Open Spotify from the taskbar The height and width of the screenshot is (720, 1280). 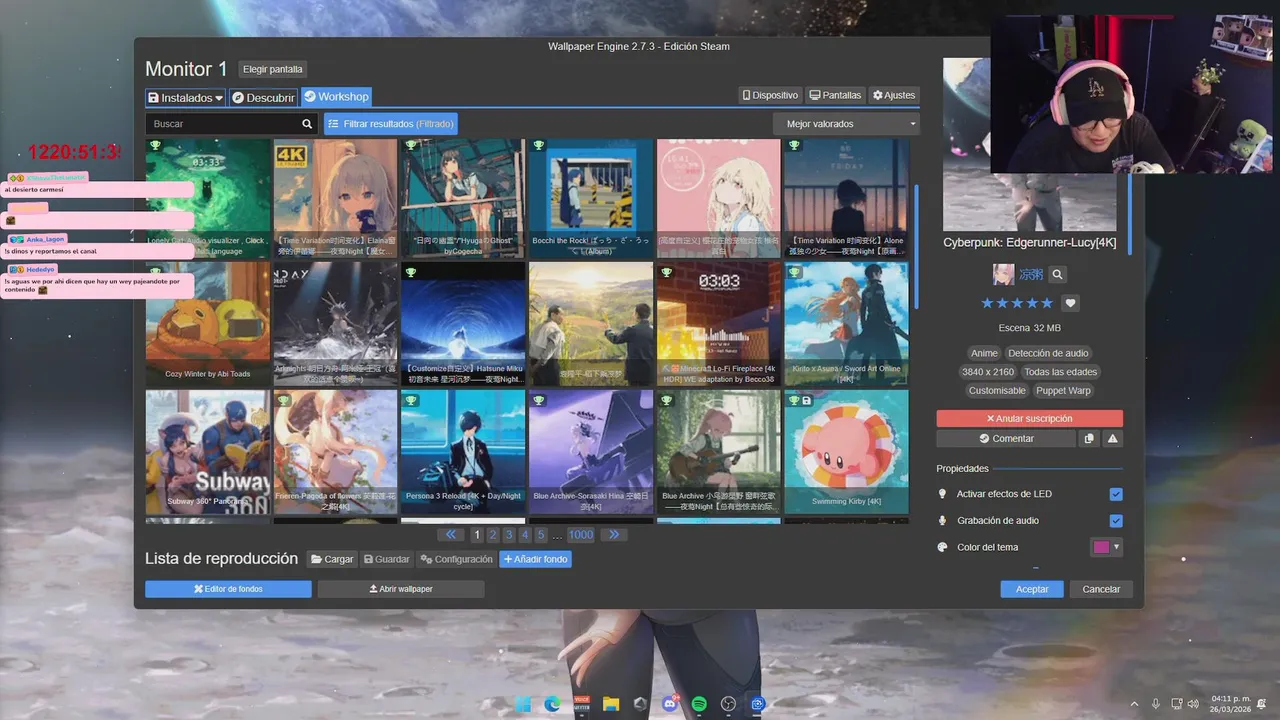tap(699, 704)
